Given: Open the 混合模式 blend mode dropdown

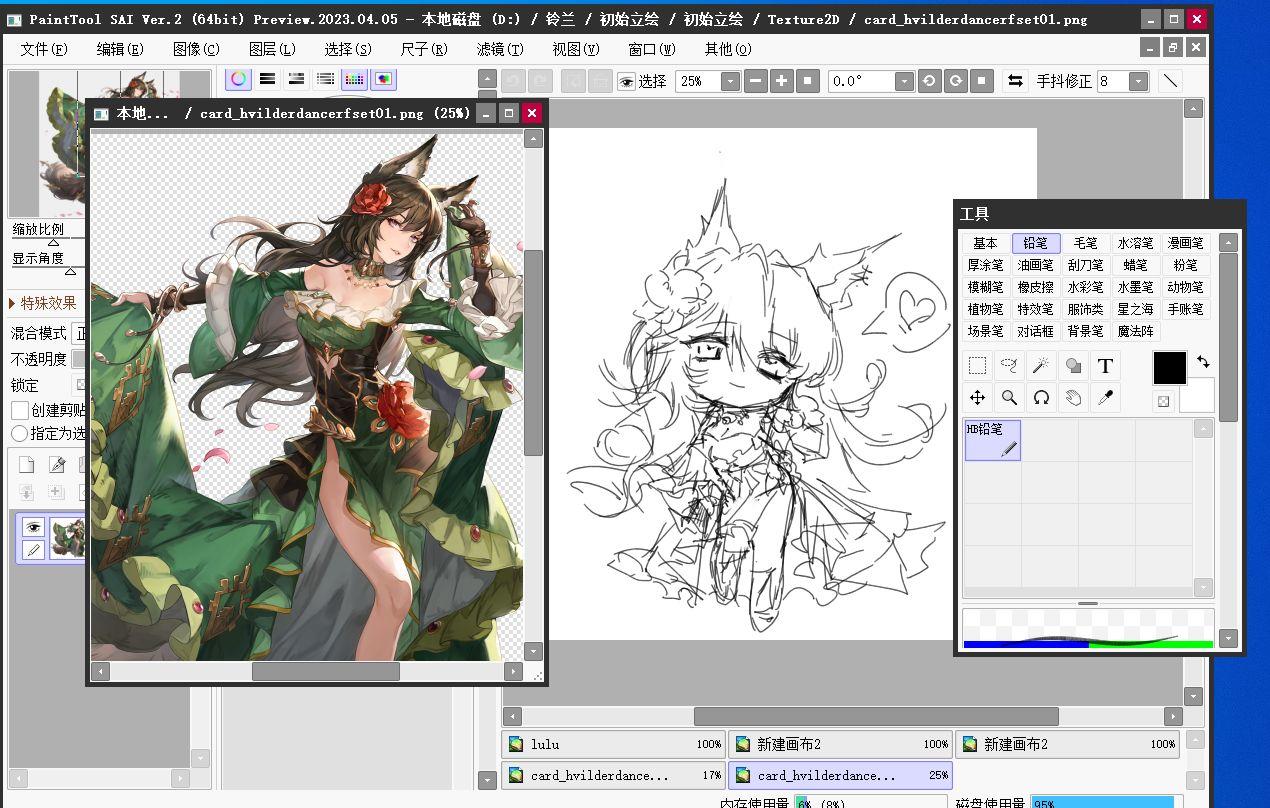Looking at the screenshot, I should pyautogui.click(x=79, y=333).
